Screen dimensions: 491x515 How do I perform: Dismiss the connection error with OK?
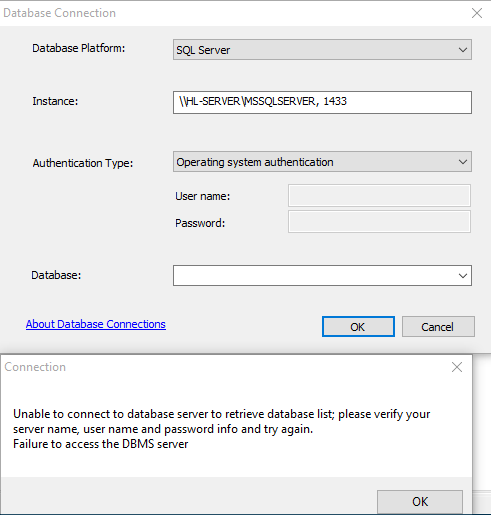[420, 502]
